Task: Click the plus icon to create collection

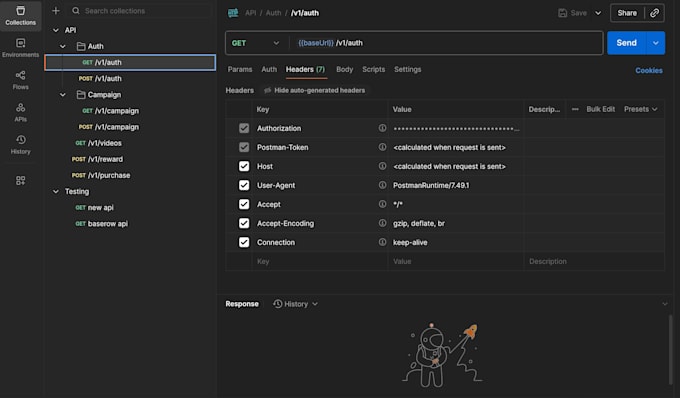Action: 56,11
